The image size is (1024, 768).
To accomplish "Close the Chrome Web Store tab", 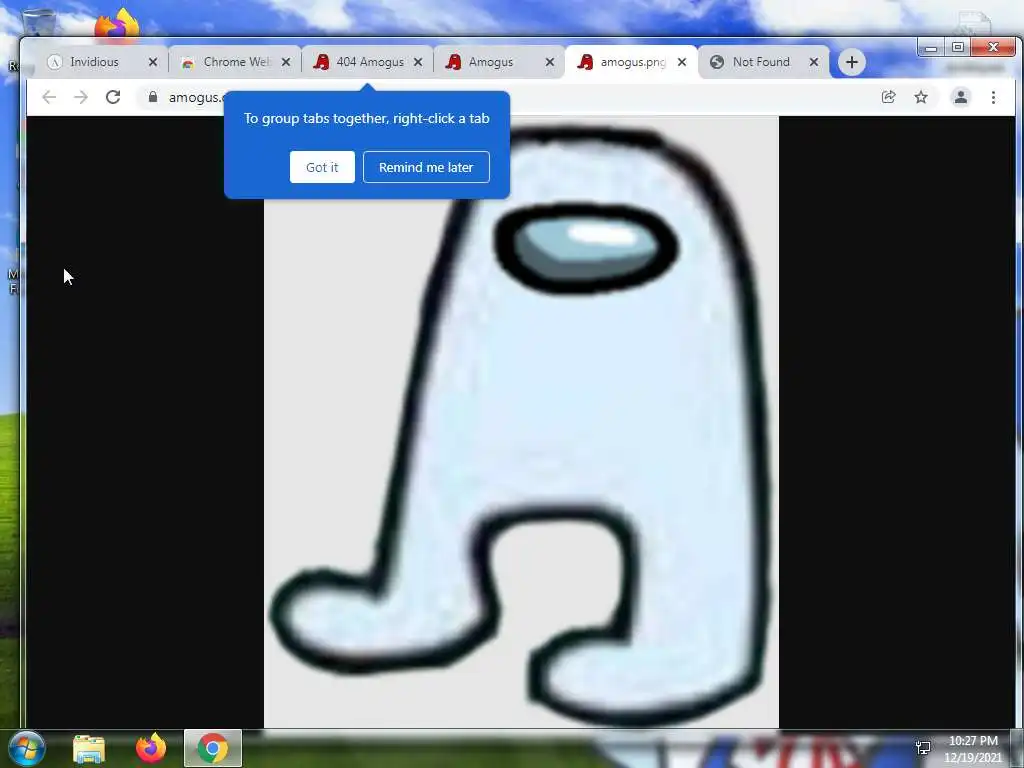I will (285, 62).
